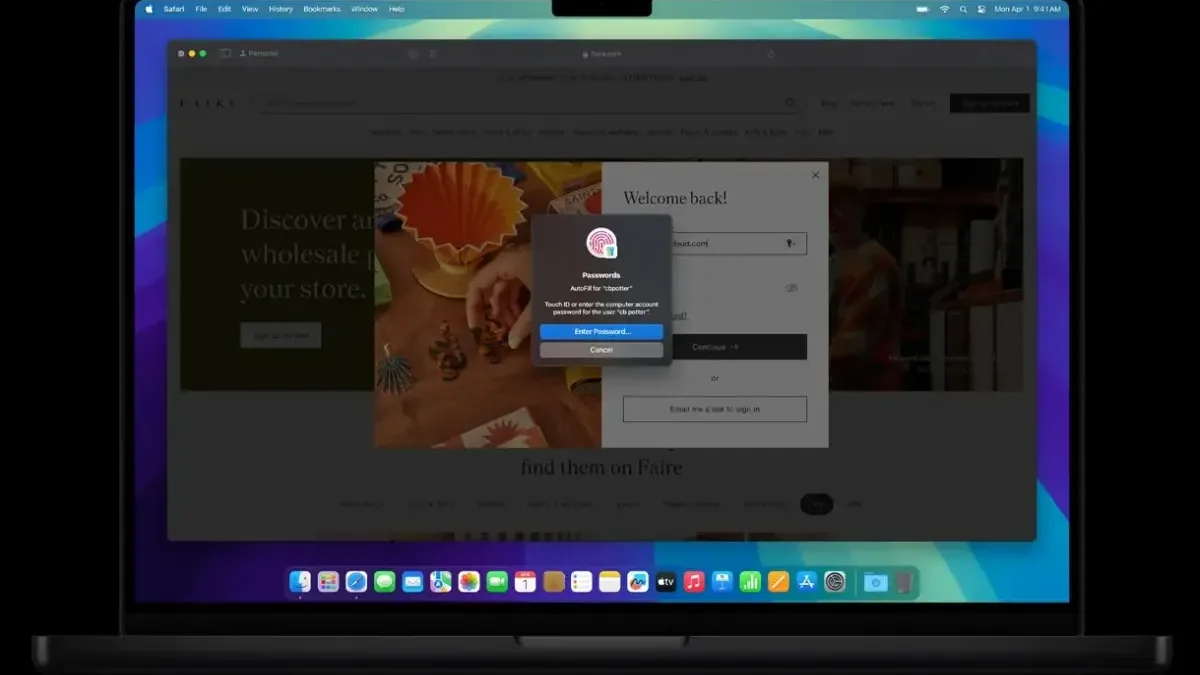Open Keynote from the Dock

pyautogui.click(x=722, y=581)
